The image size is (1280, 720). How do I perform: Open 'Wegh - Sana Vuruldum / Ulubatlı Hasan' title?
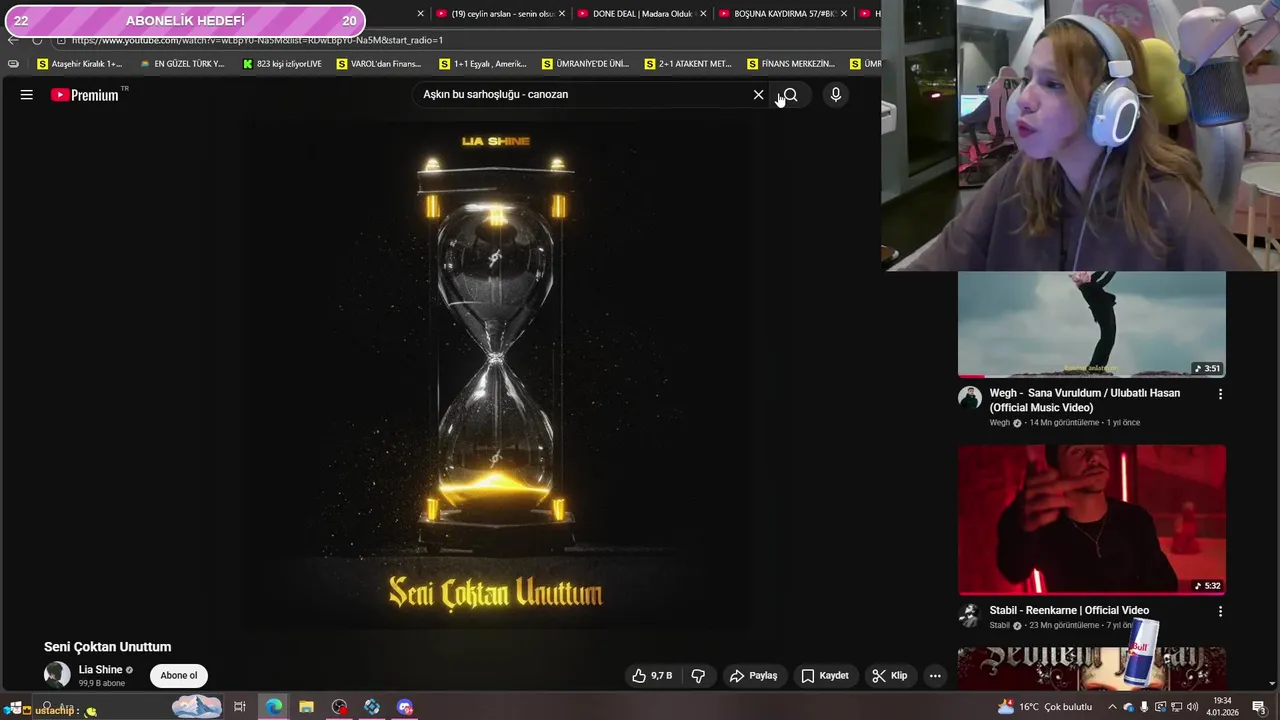1085,400
